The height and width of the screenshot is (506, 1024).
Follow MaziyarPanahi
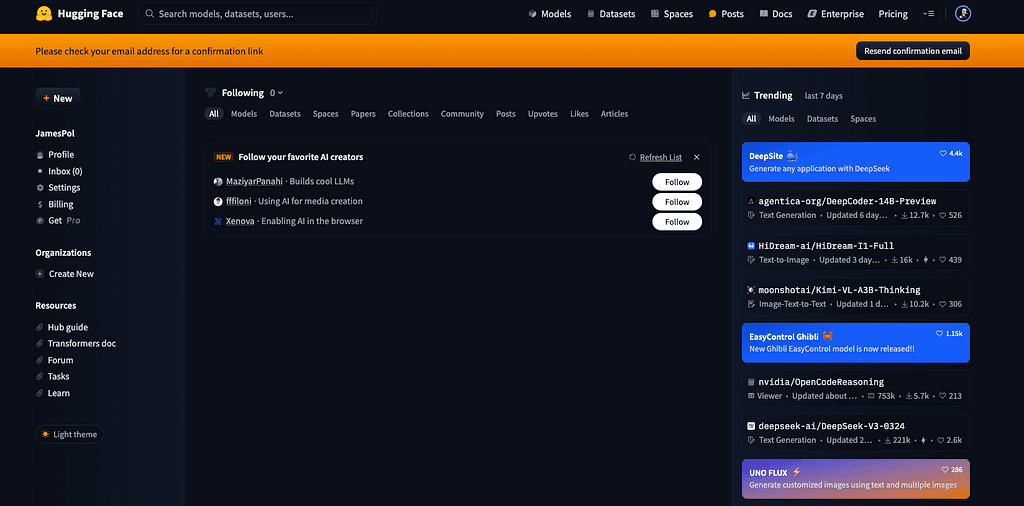click(677, 182)
